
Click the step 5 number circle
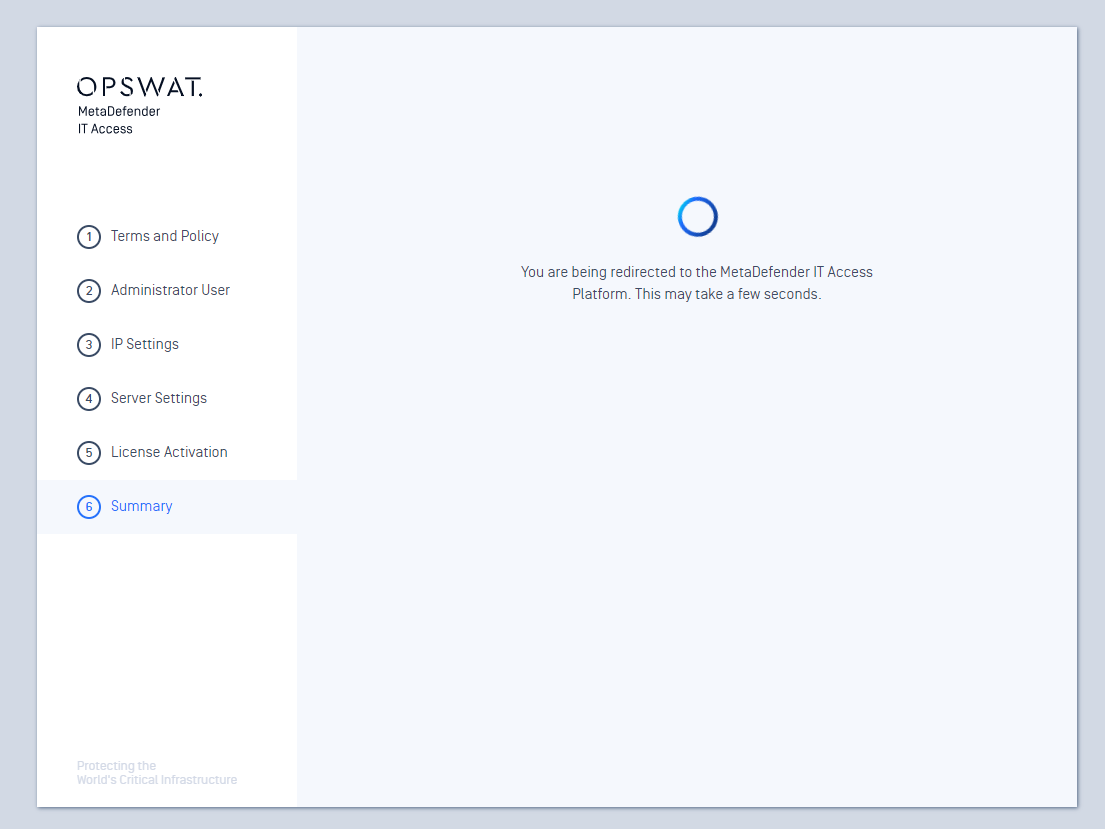click(89, 453)
